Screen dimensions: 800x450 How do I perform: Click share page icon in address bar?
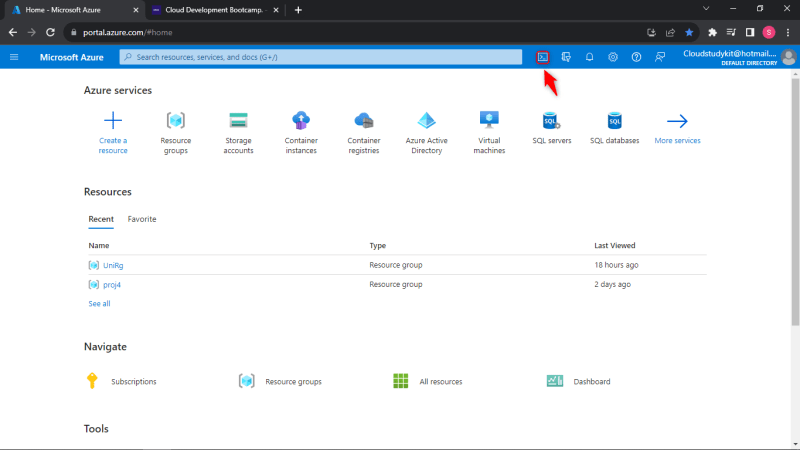click(x=670, y=32)
